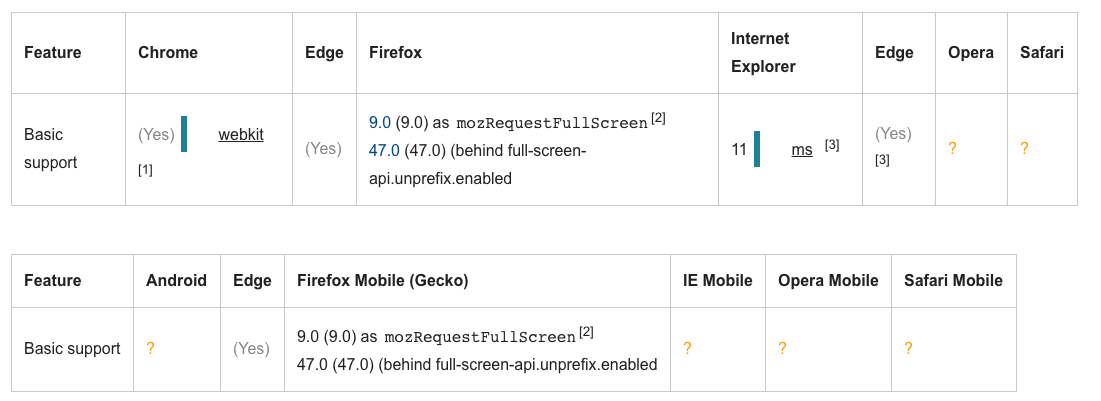The height and width of the screenshot is (401, 1101).
Task: Click footnote [3] next to ms prefix
Action: pos(831,145)
